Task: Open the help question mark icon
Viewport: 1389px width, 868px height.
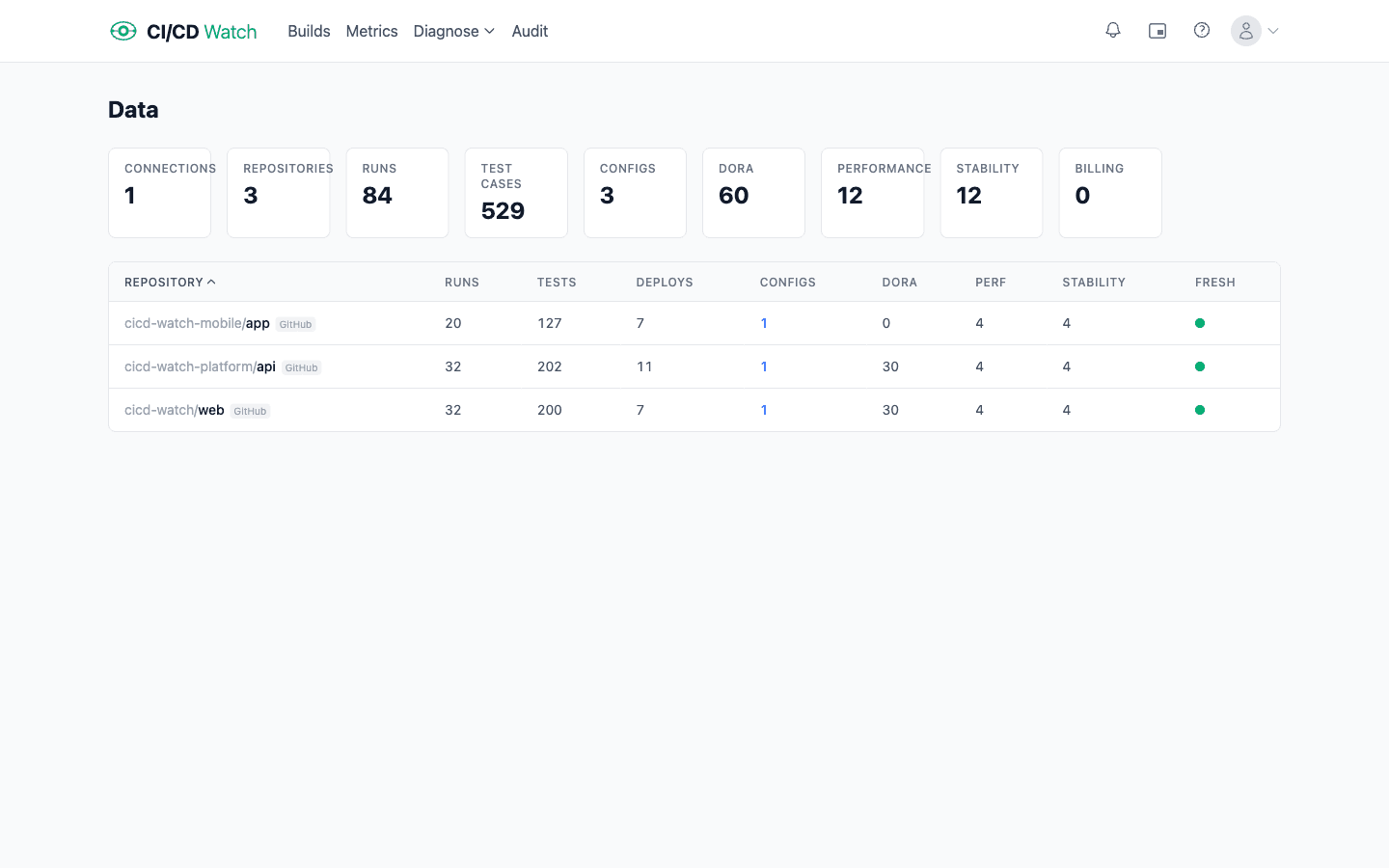Action: coord(1202,31)
